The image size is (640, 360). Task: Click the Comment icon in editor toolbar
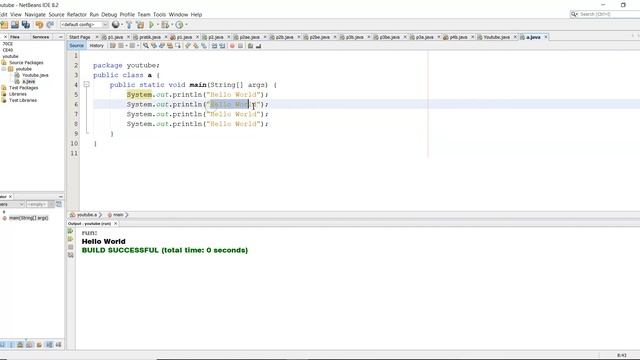[x=251, y=46]
